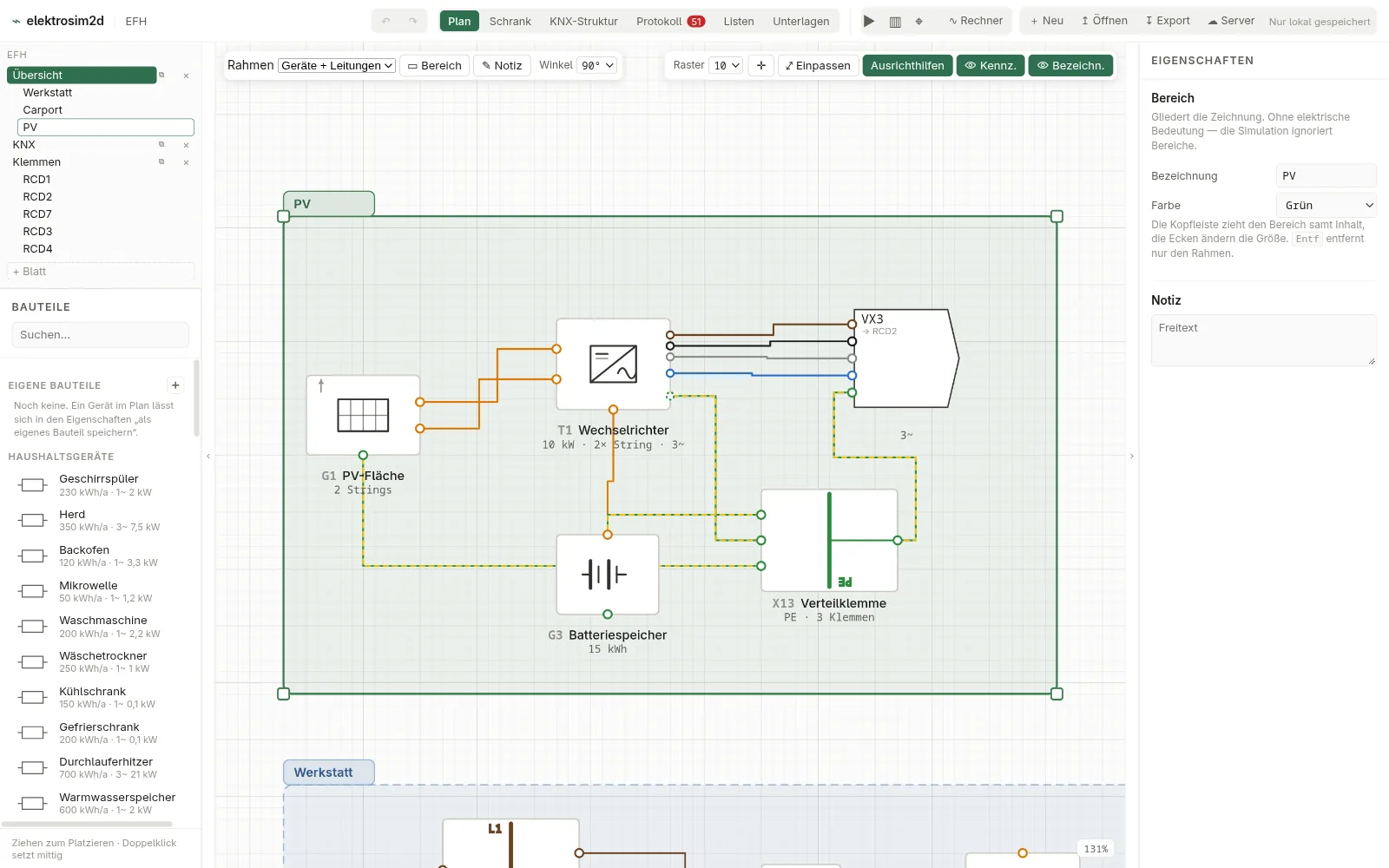Select the Verteilklemme PE terminal block

[829, 540]
